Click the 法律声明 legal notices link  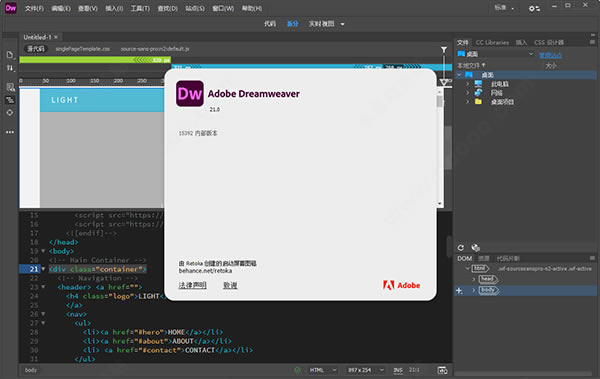192,285
